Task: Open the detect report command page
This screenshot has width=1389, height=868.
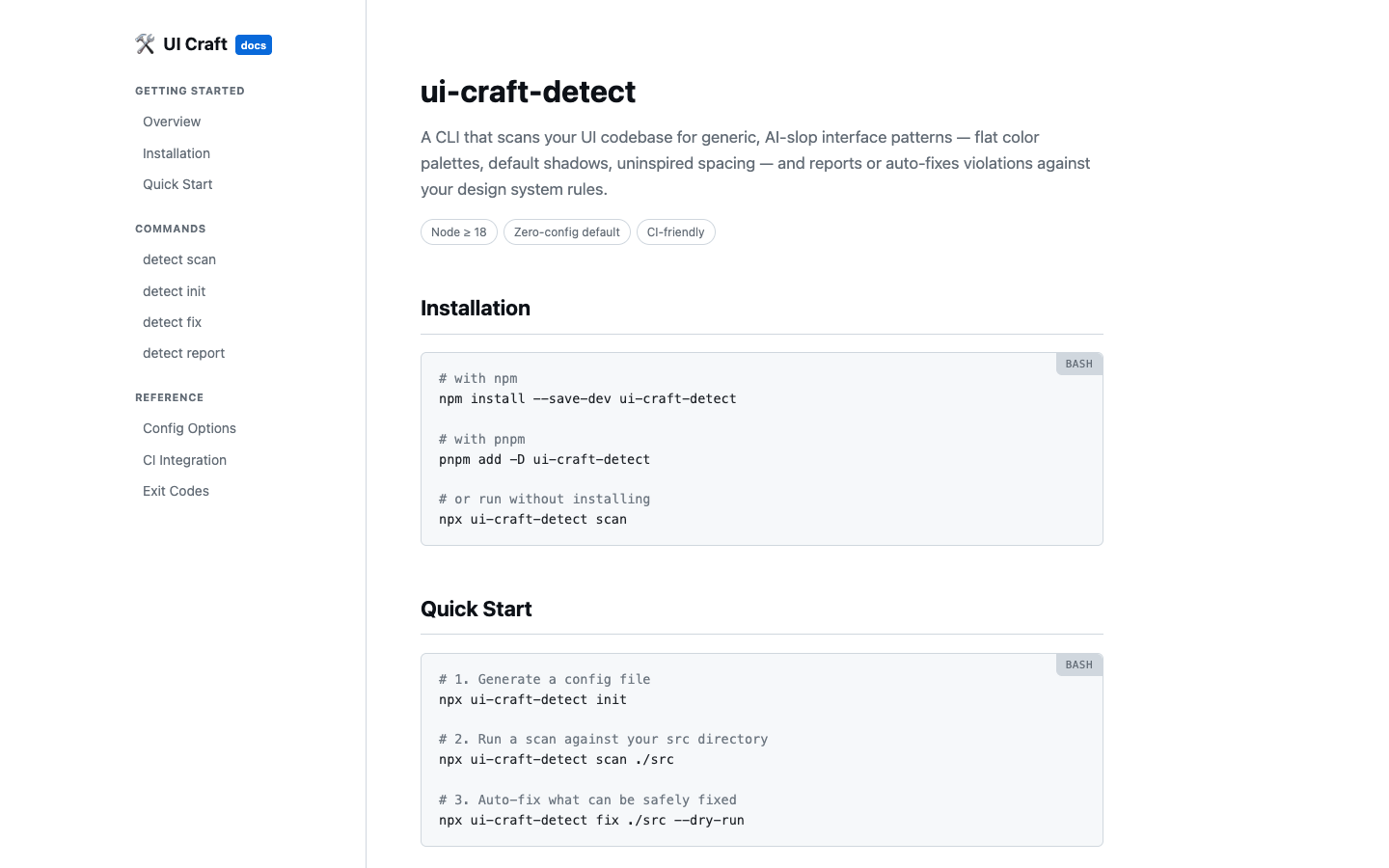Action: [x=183, y=353]
